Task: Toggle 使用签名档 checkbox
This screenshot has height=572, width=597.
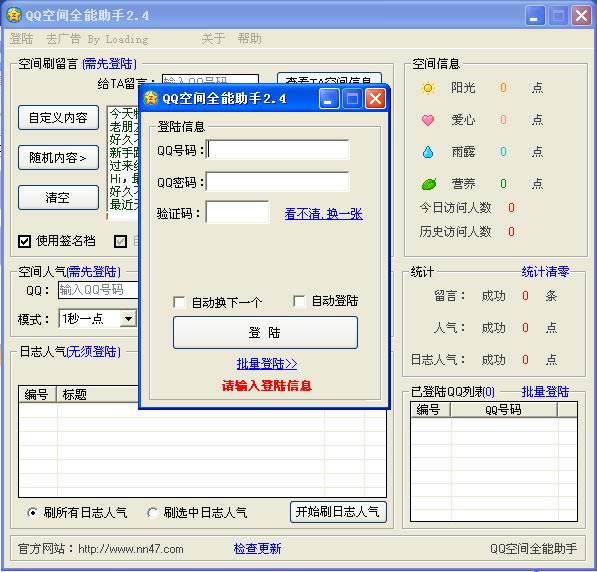Action: [x=24, y=241]
